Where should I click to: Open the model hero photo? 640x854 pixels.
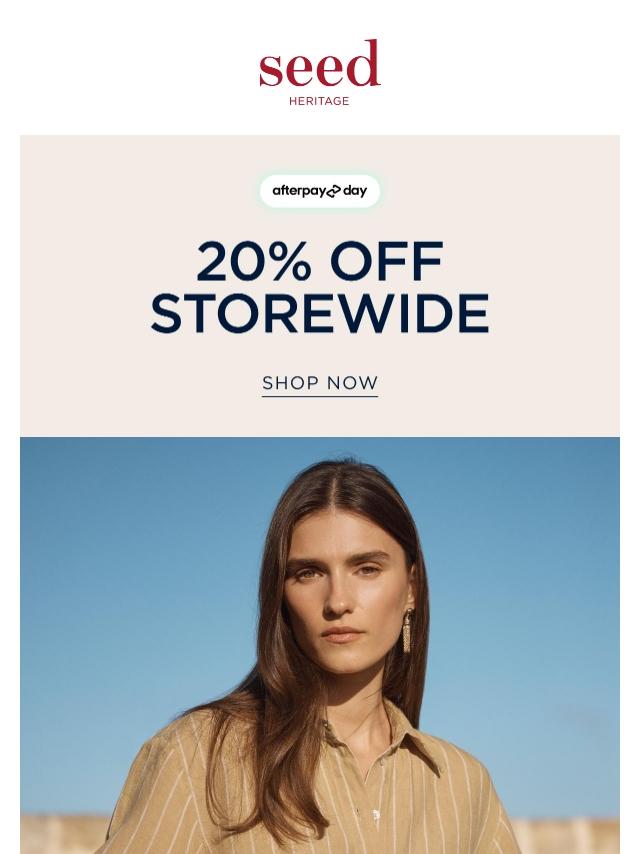point(320,645)
